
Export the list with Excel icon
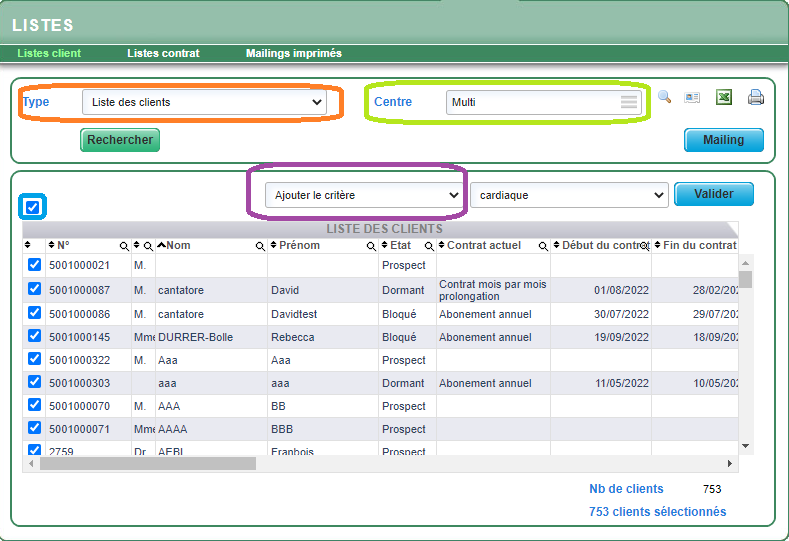[724, 97]
